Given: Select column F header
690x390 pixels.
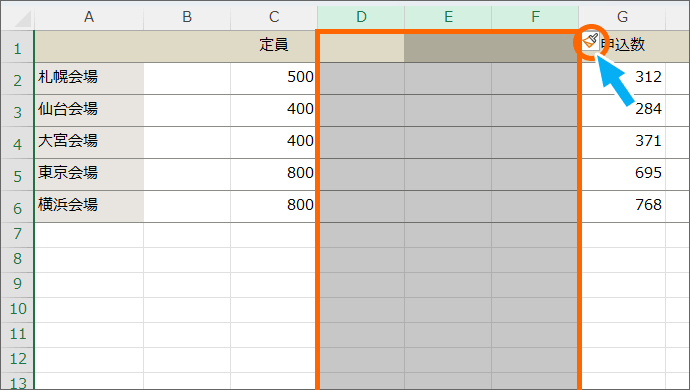Looking at the screenshot, I should point(535,17).
